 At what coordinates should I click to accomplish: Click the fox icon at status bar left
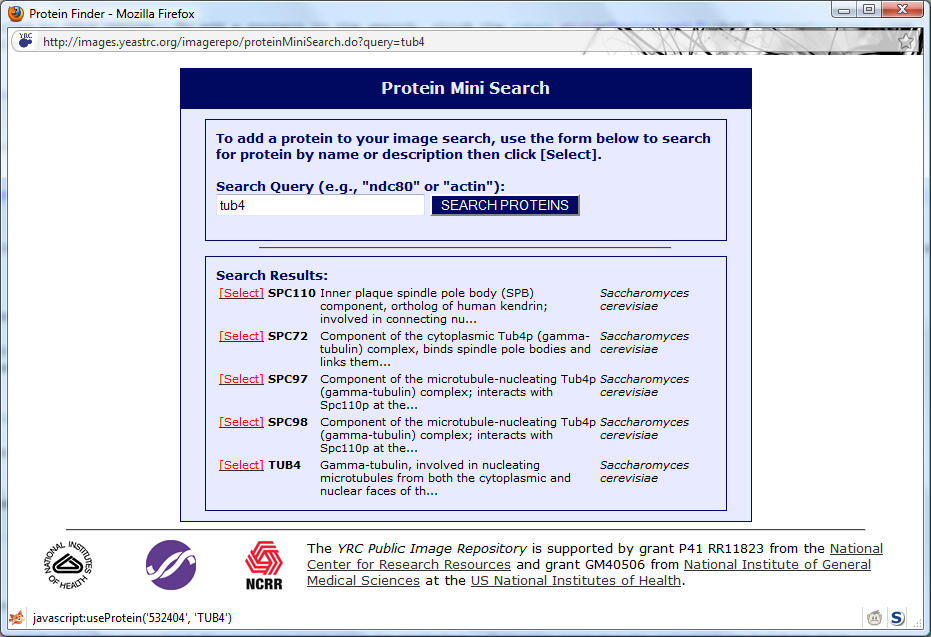pos(16,618)
